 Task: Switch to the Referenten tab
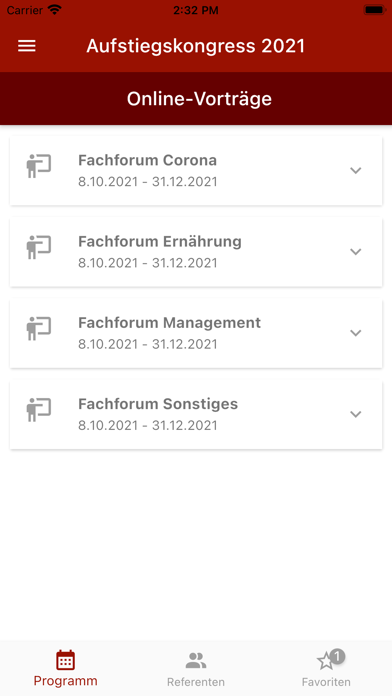click(196, 668)
